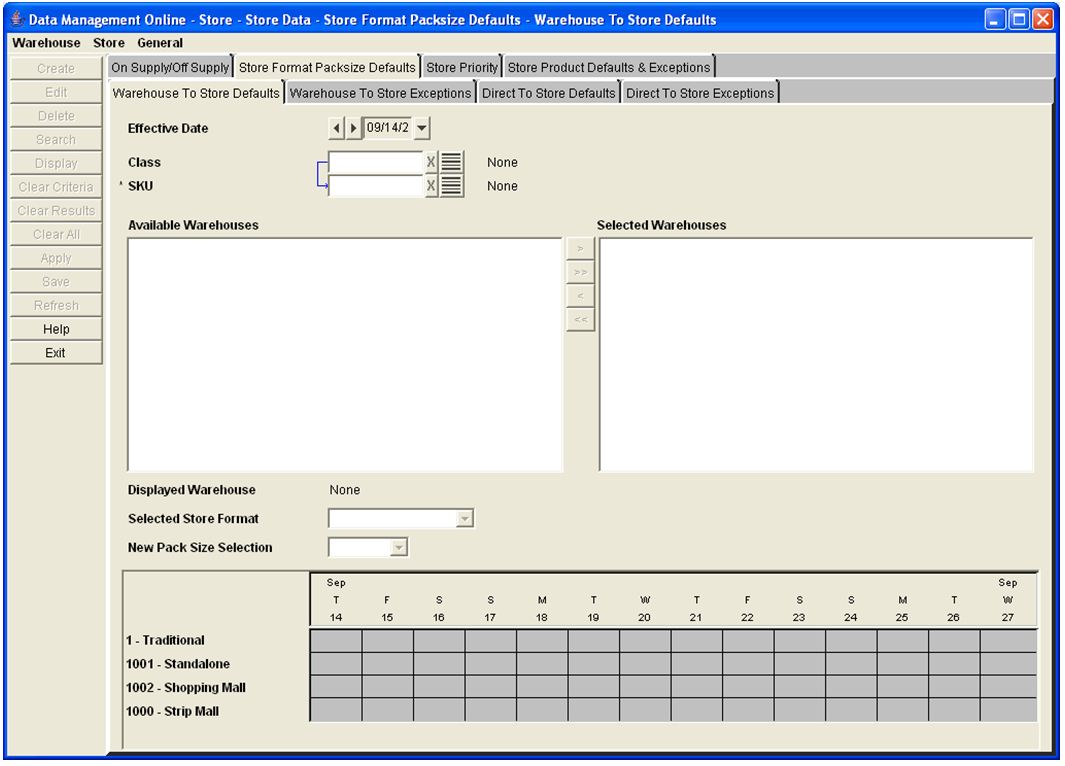
Task: Expand the Selected Store Format dropdown
Action: click(465, 519)
